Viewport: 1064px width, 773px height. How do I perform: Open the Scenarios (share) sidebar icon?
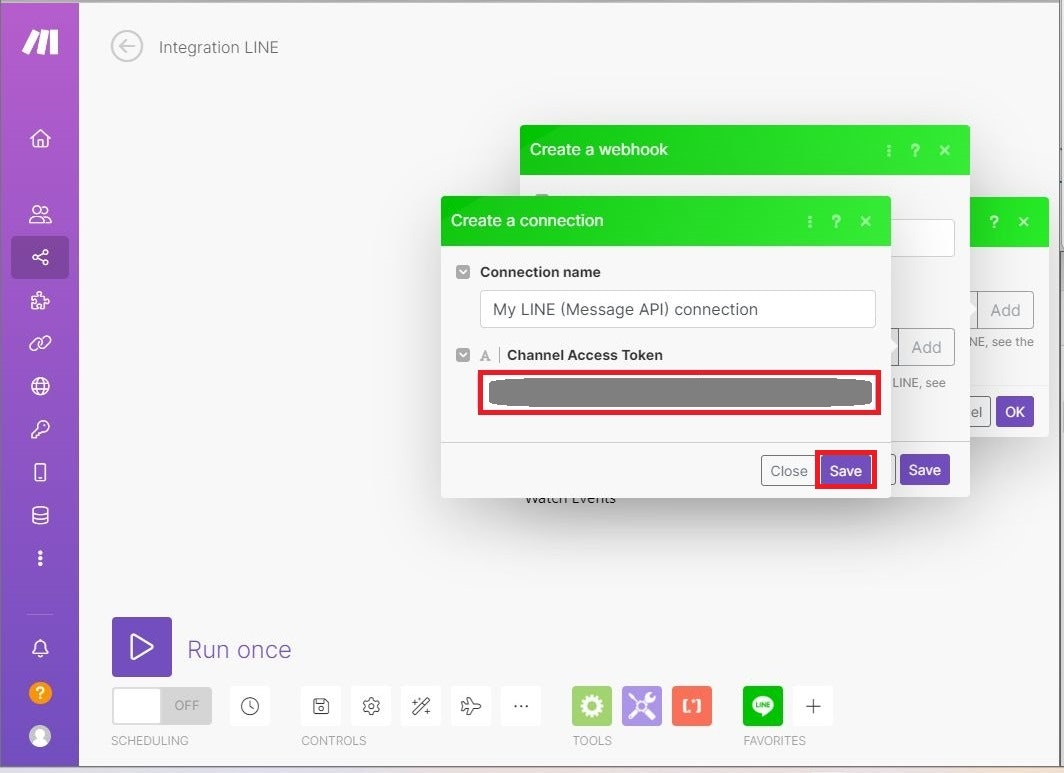(40, 257)
